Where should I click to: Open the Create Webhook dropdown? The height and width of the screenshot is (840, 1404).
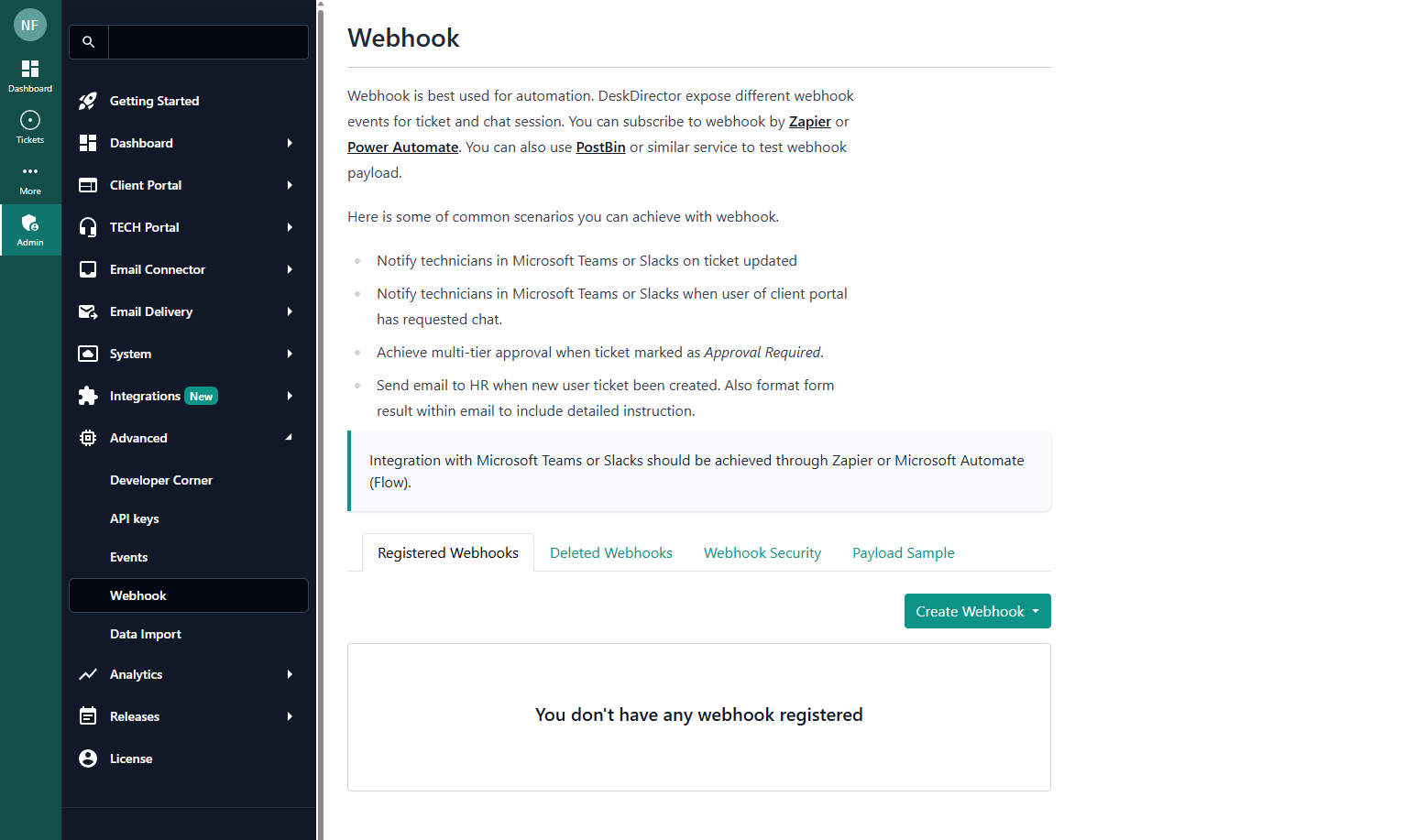[x=977, y=611]
